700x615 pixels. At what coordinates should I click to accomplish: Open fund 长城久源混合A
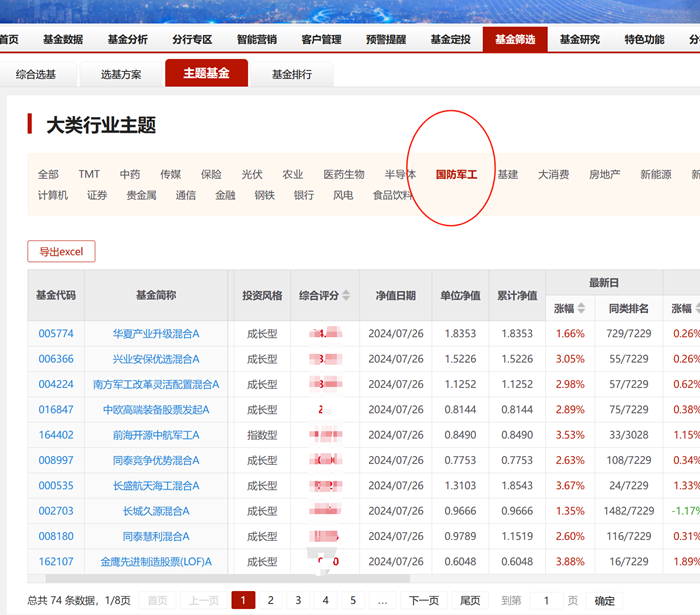pos(156,511)
